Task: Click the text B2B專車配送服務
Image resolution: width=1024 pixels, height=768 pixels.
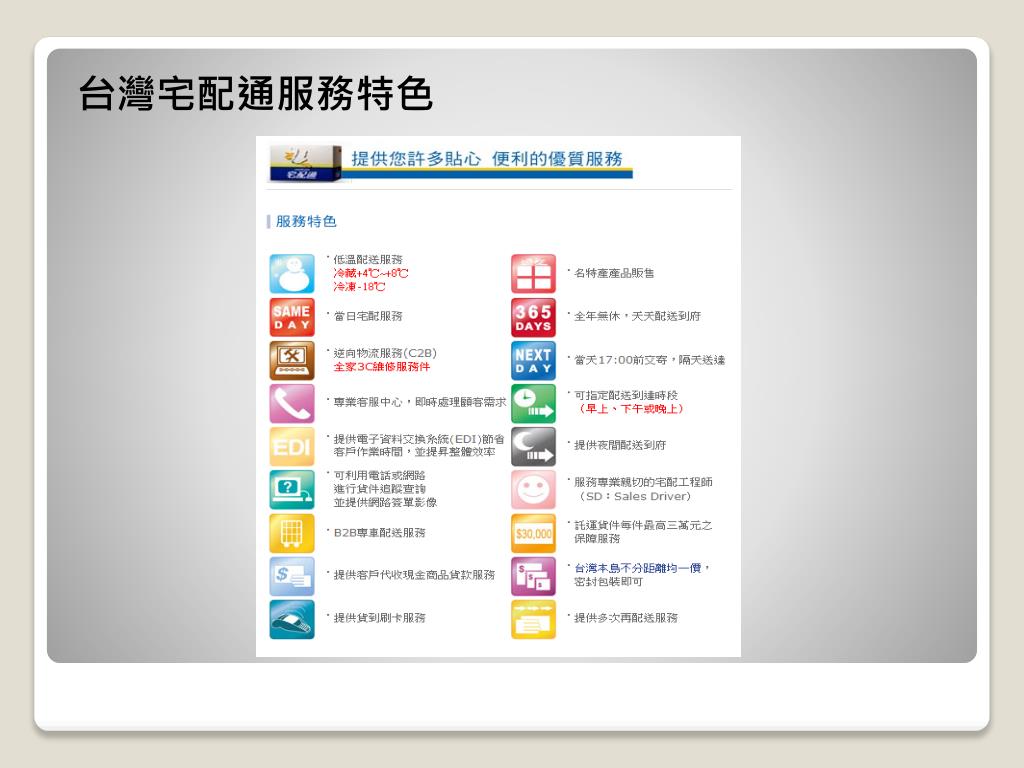Action: tap(379, 533)
